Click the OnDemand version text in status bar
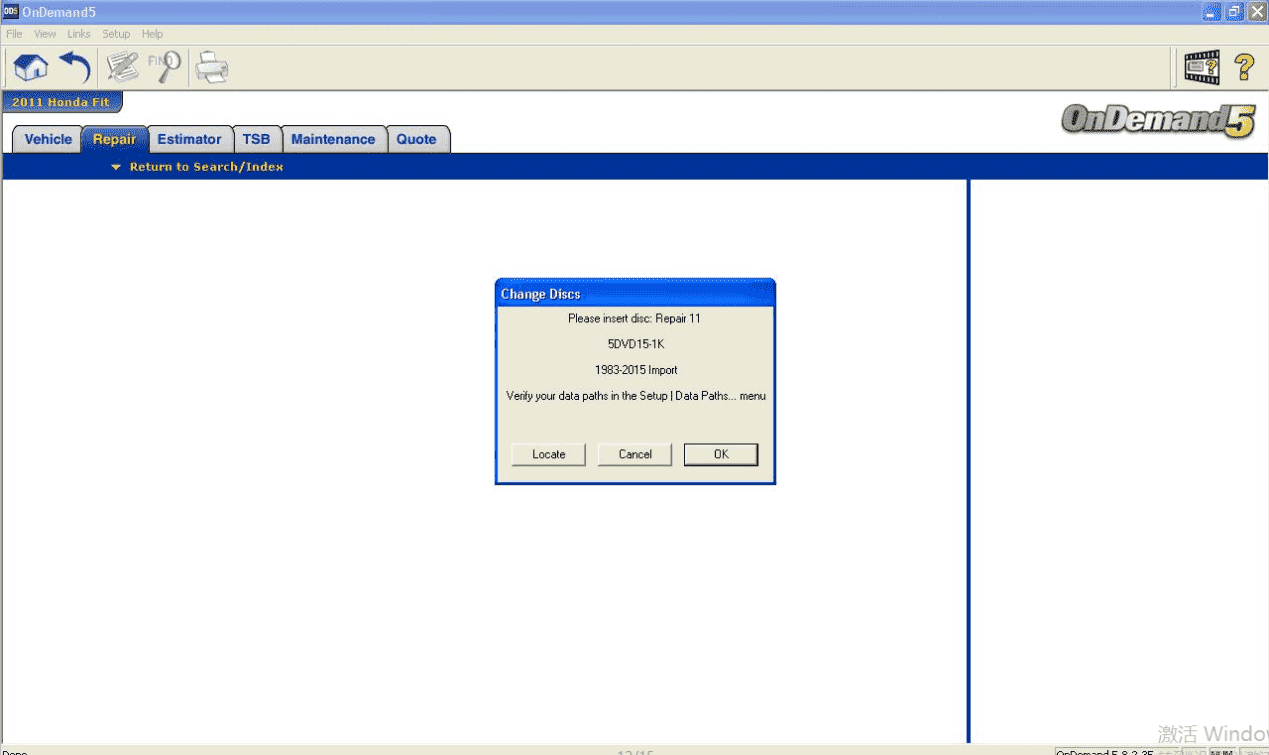 click(x=1105, y=751)
